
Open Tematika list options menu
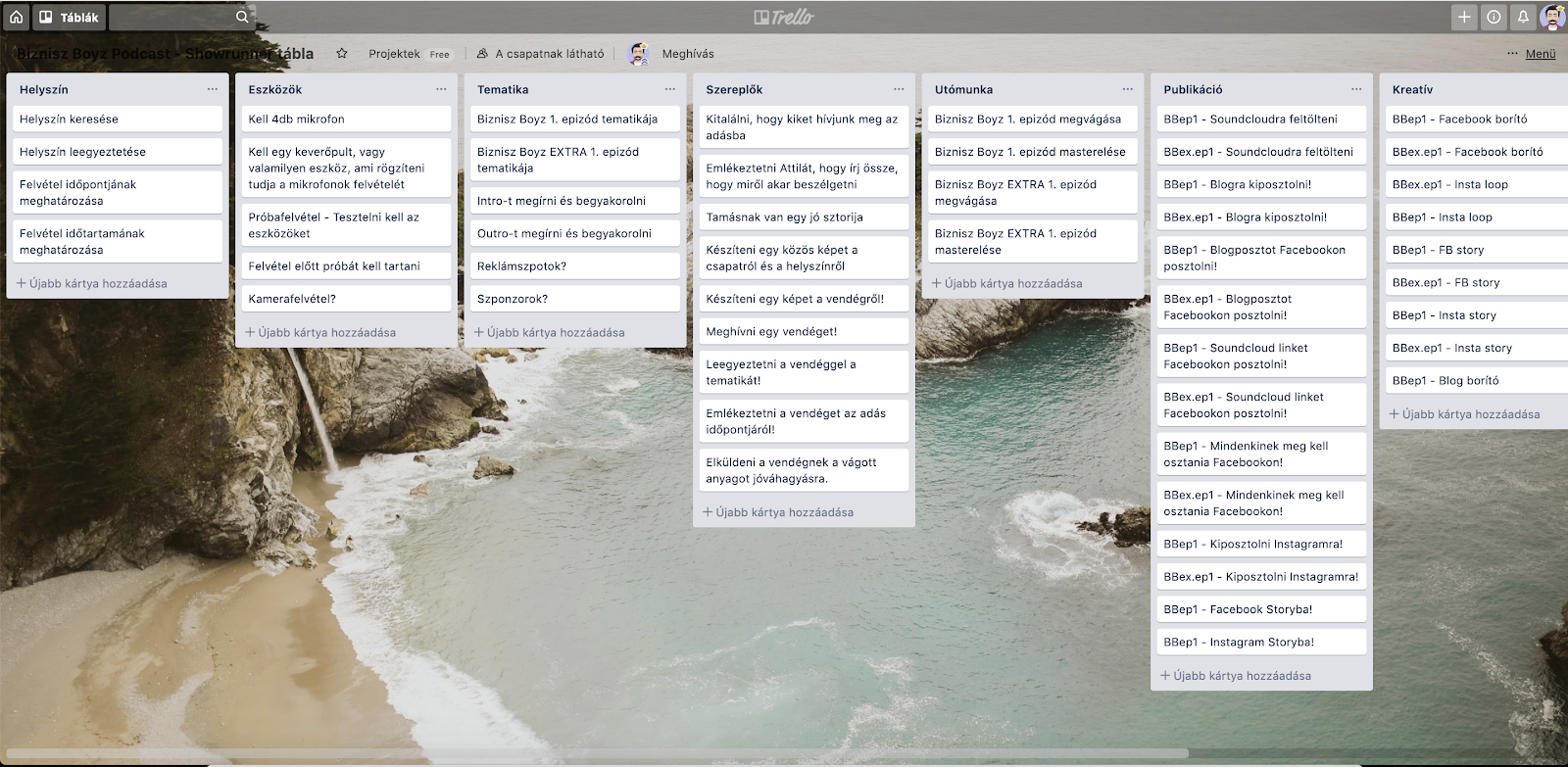click(670, 89)
